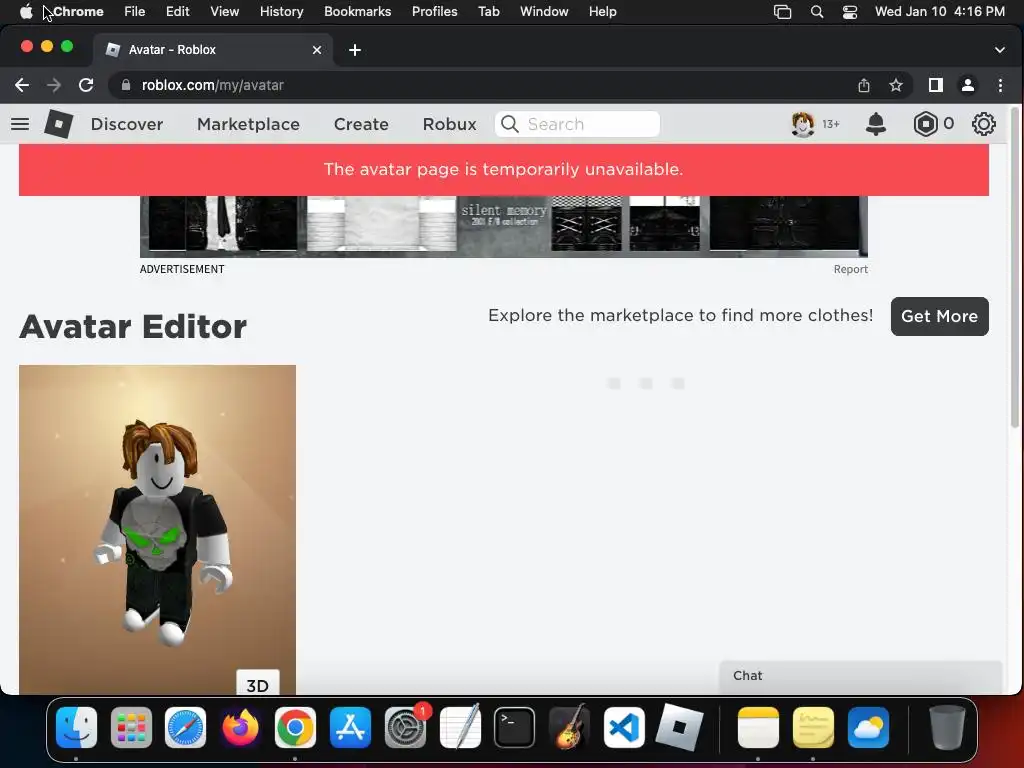The image size is (1024, 768).
Task: Click the silent memory advertisement banner
Action: [504, 226]
